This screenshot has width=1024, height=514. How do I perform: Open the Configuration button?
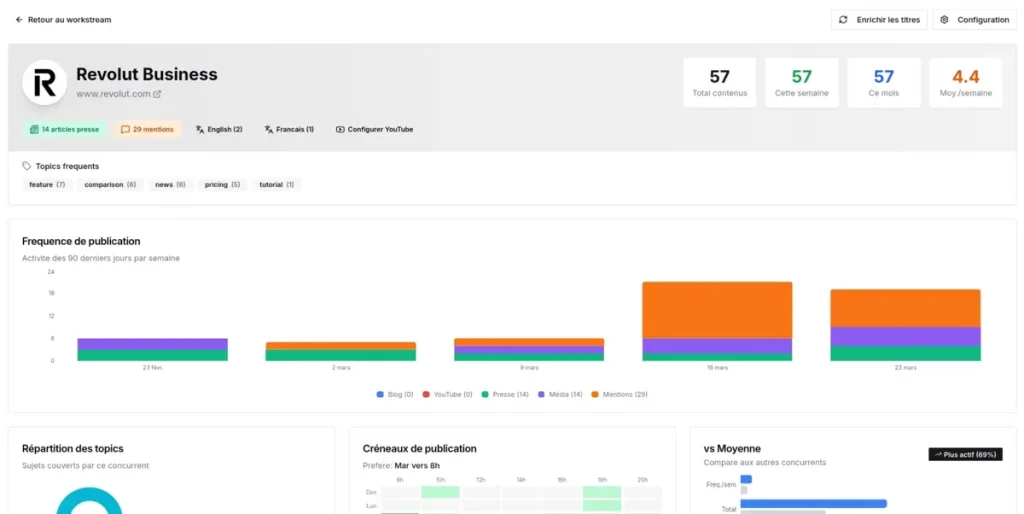pos(974,20)
